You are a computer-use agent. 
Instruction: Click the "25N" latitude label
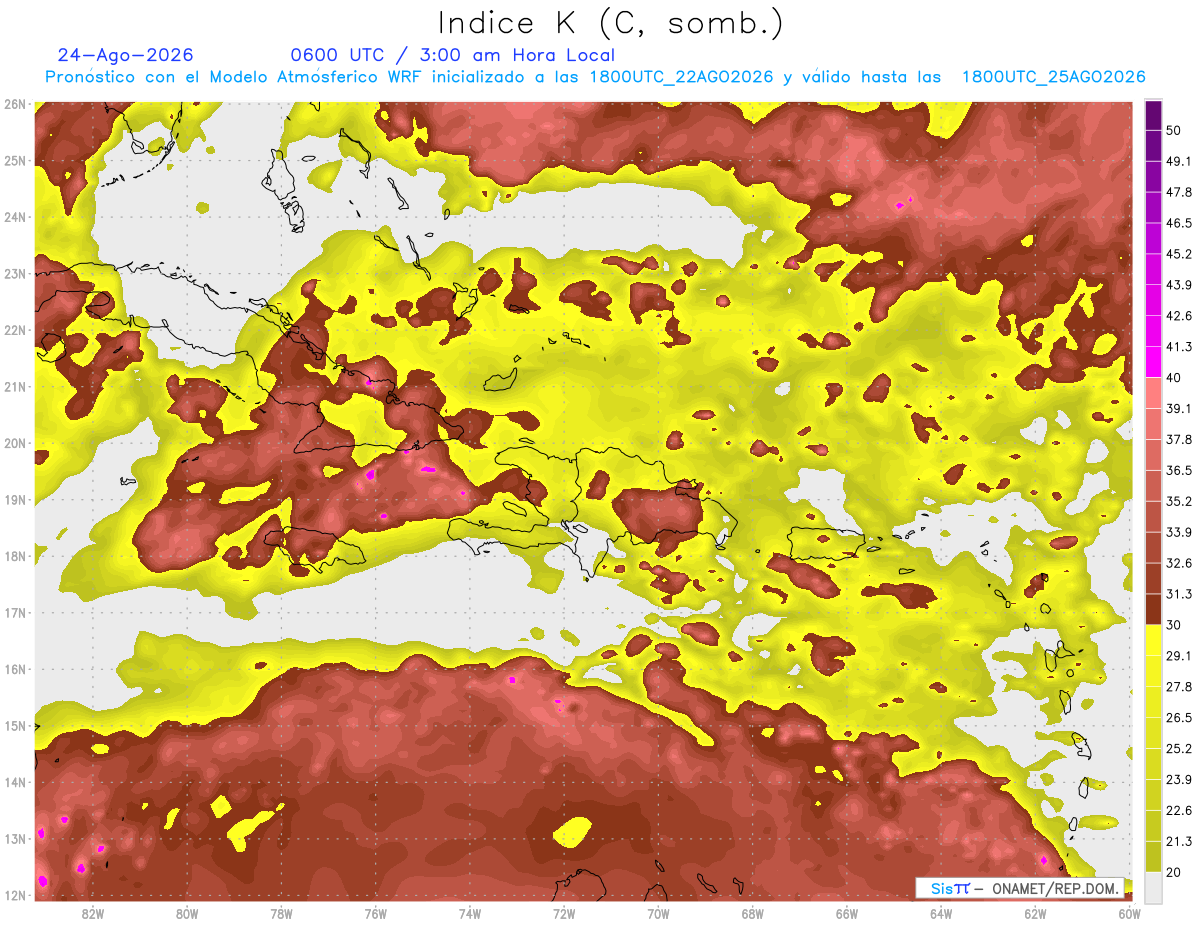tap(16, 161)
